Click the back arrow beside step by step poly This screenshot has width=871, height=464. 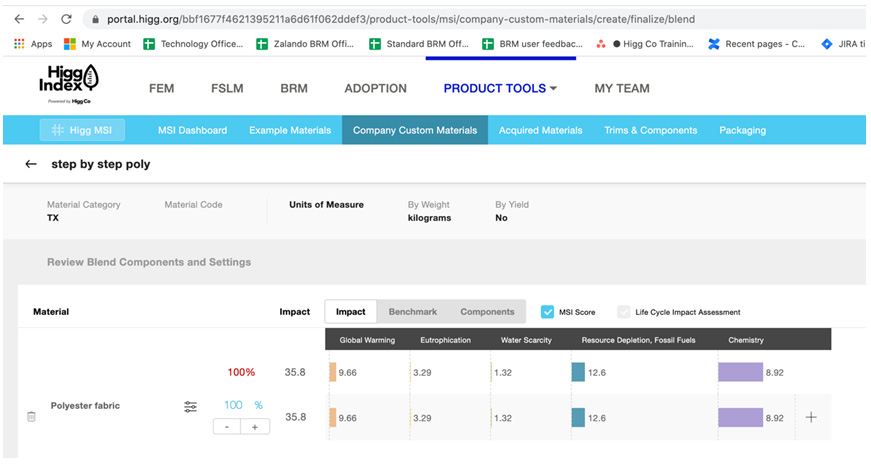point(31,164)
